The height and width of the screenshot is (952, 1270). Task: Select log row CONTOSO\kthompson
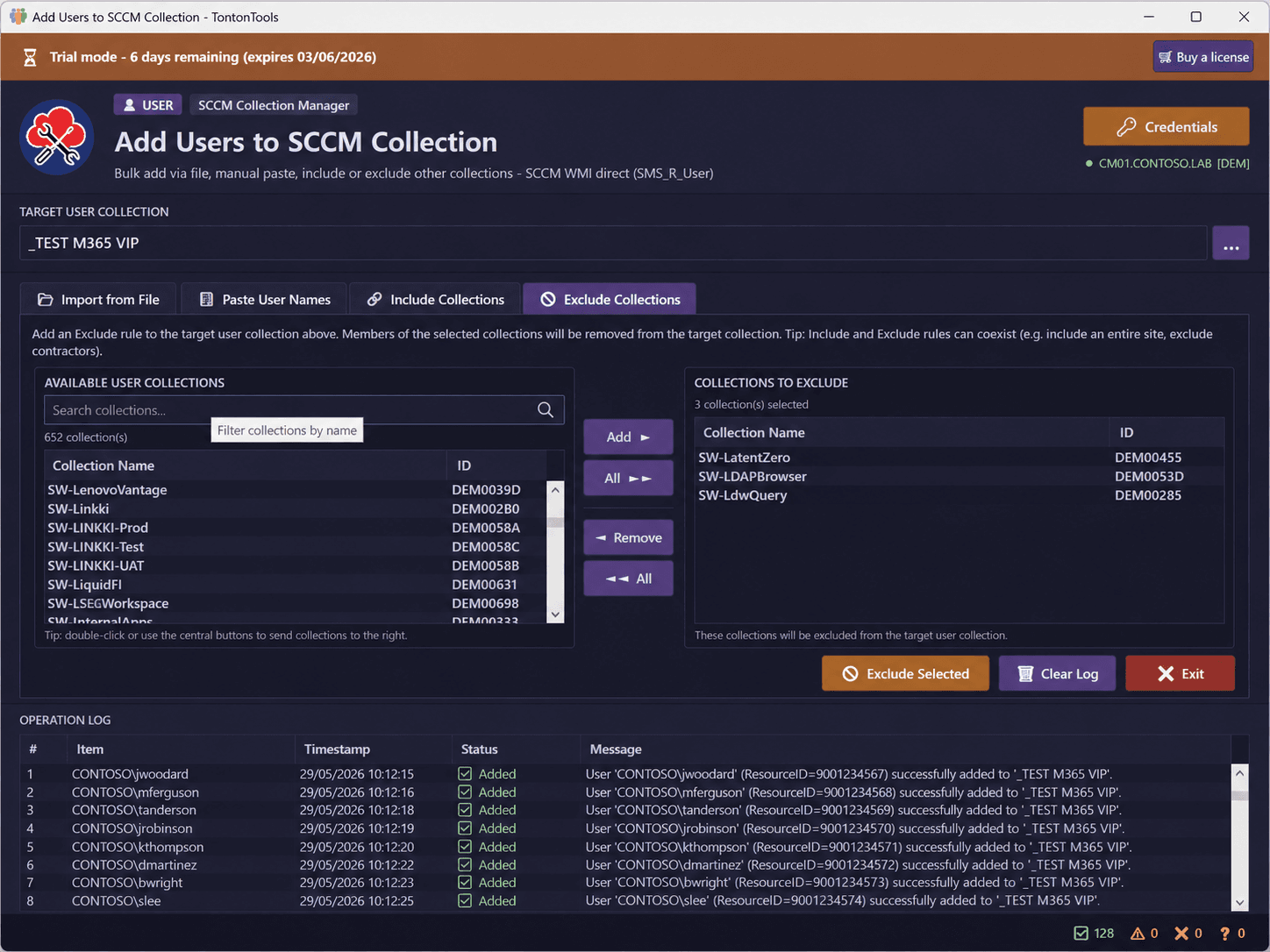click(x=625, y=847)
